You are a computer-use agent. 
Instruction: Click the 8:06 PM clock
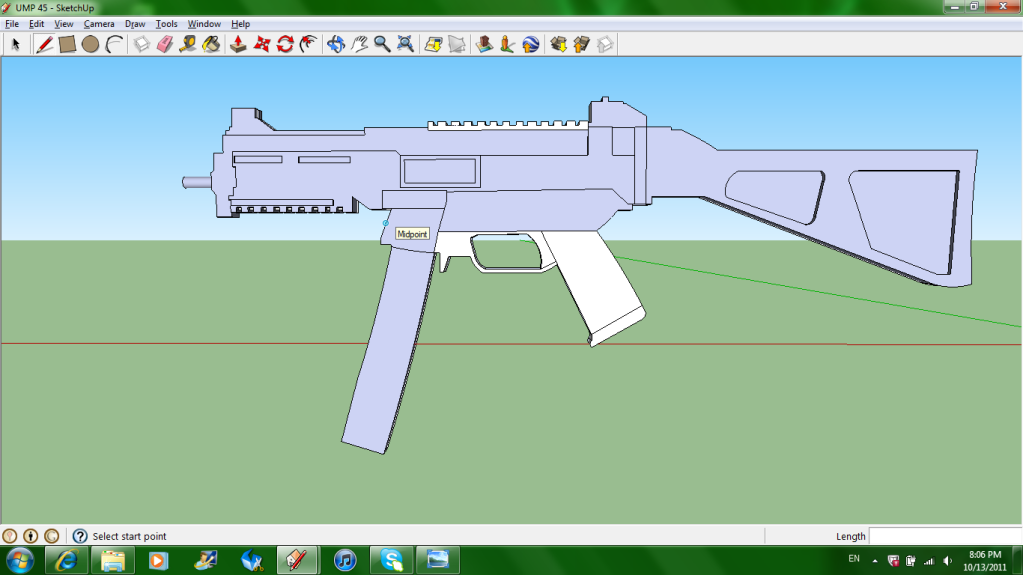coord(985,555)
